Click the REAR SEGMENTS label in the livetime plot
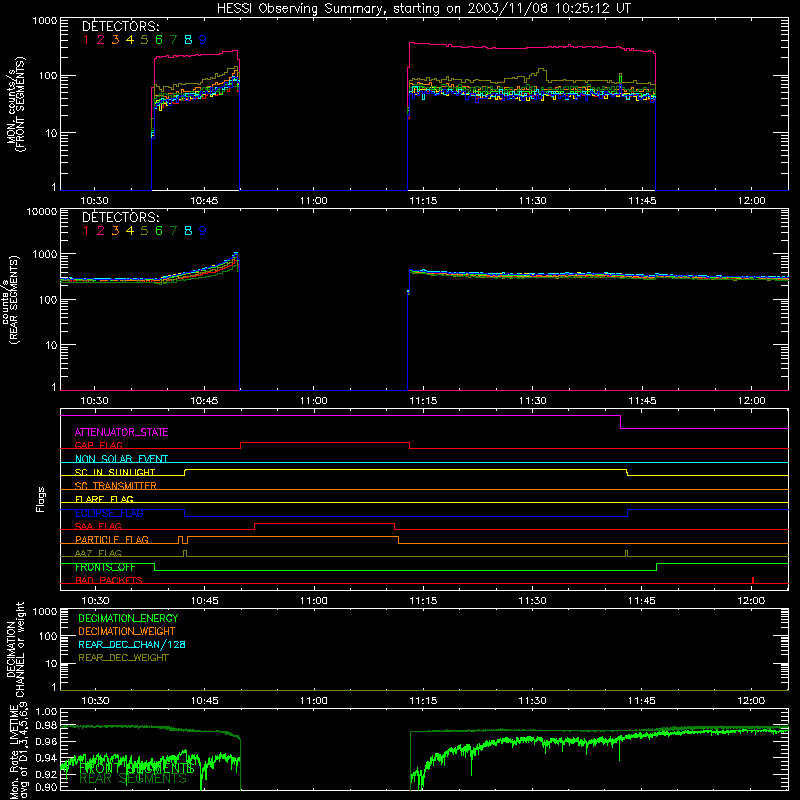 click(x=133, y=779)
